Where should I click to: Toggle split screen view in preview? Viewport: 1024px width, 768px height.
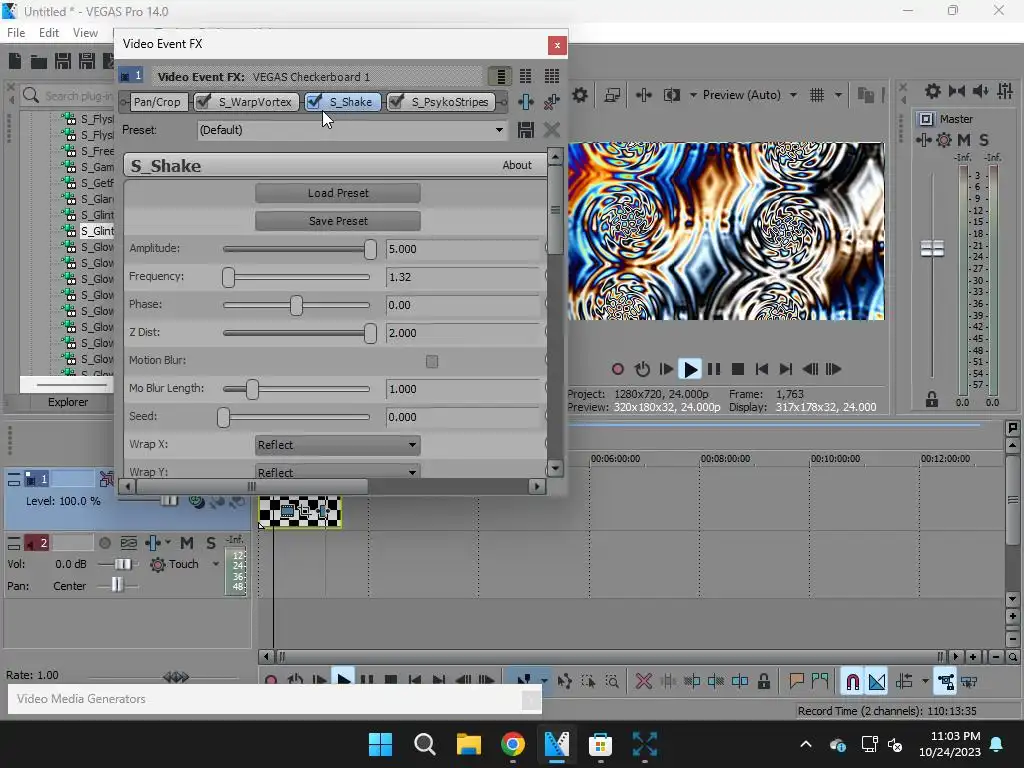tap(671, 95)
